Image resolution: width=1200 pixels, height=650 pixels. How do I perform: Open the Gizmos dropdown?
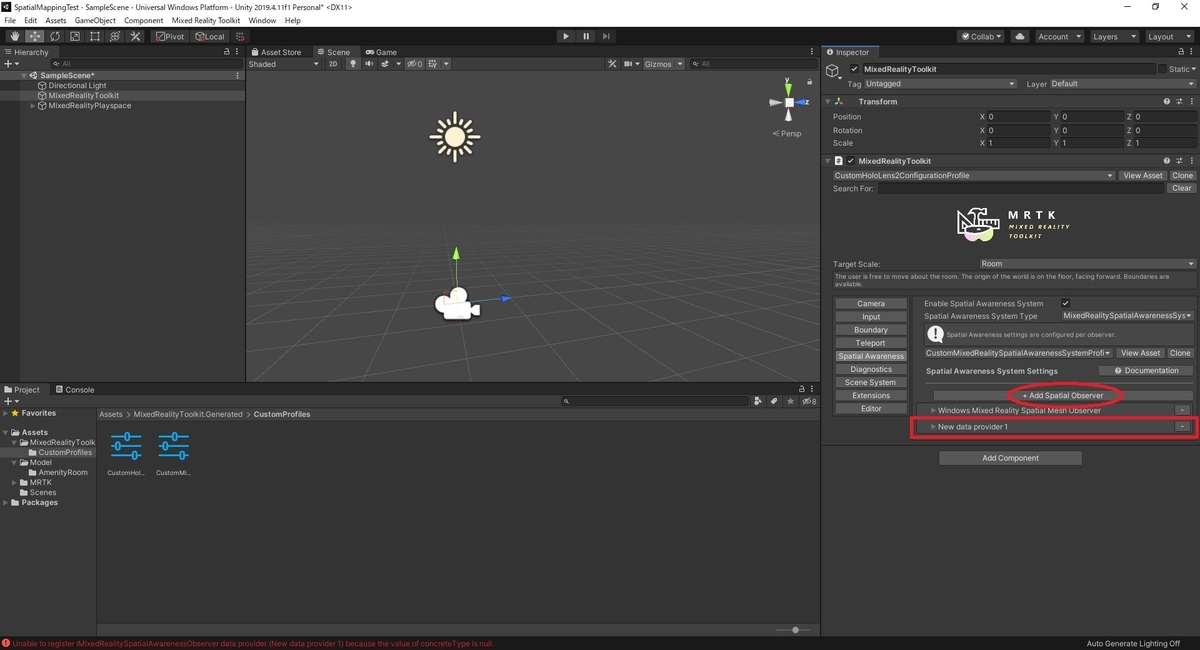664,64
